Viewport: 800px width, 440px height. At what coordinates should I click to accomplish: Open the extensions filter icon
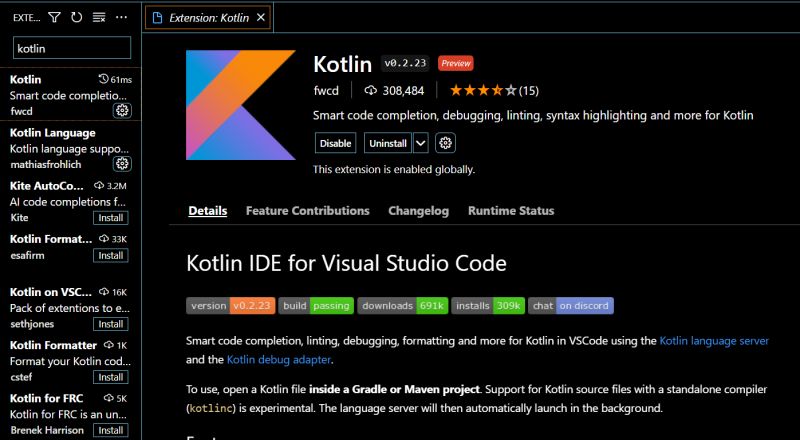(x=55, y=18)
